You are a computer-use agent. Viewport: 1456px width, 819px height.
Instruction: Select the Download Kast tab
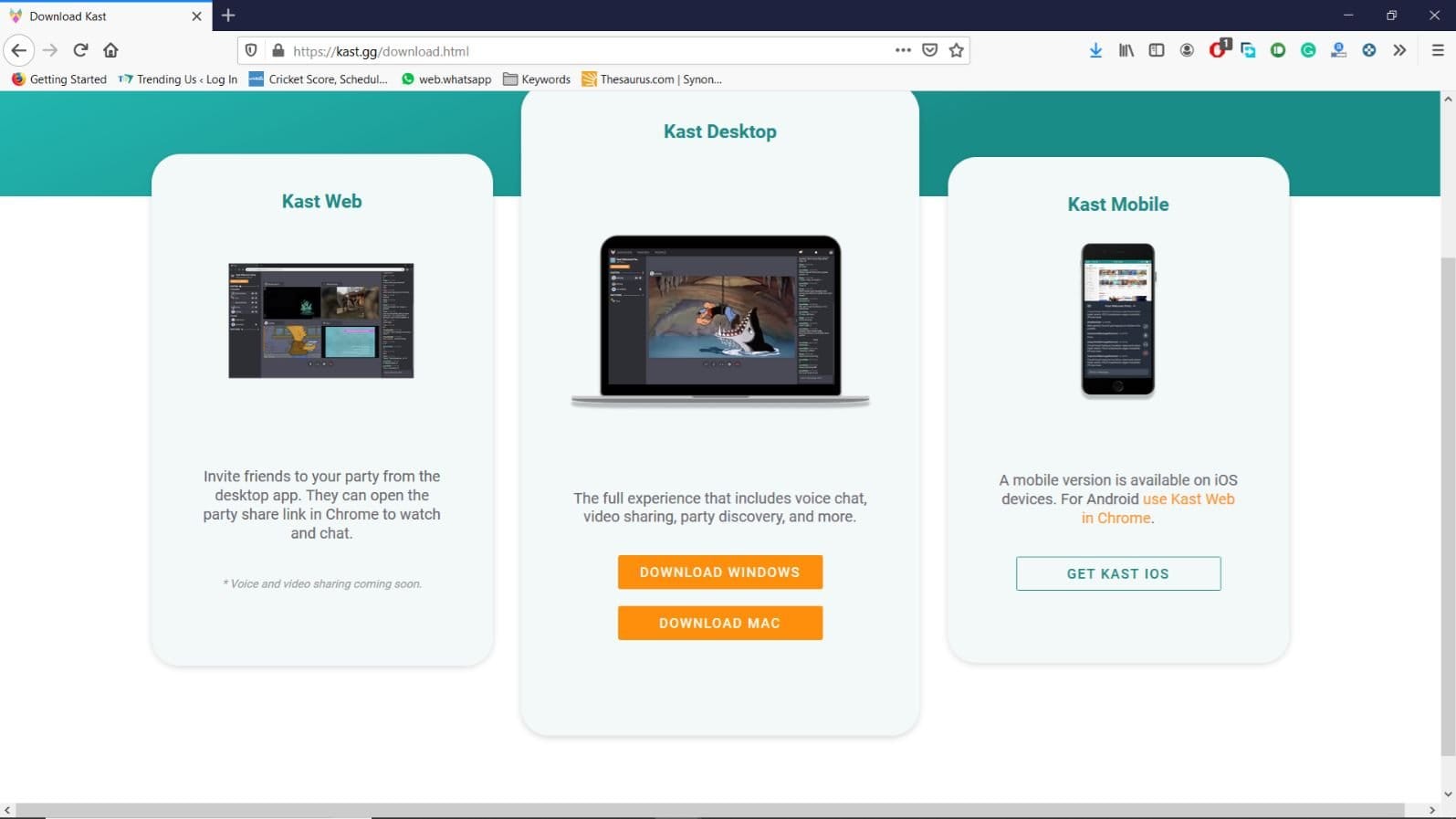tap(106, 16)
